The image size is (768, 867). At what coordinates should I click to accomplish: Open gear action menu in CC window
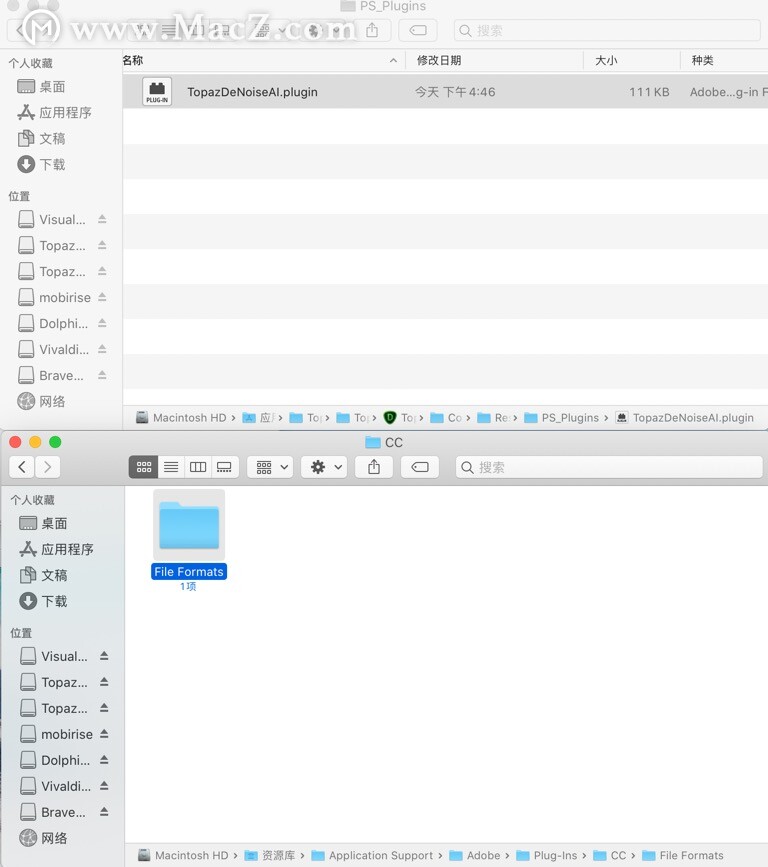coord(325,467)
